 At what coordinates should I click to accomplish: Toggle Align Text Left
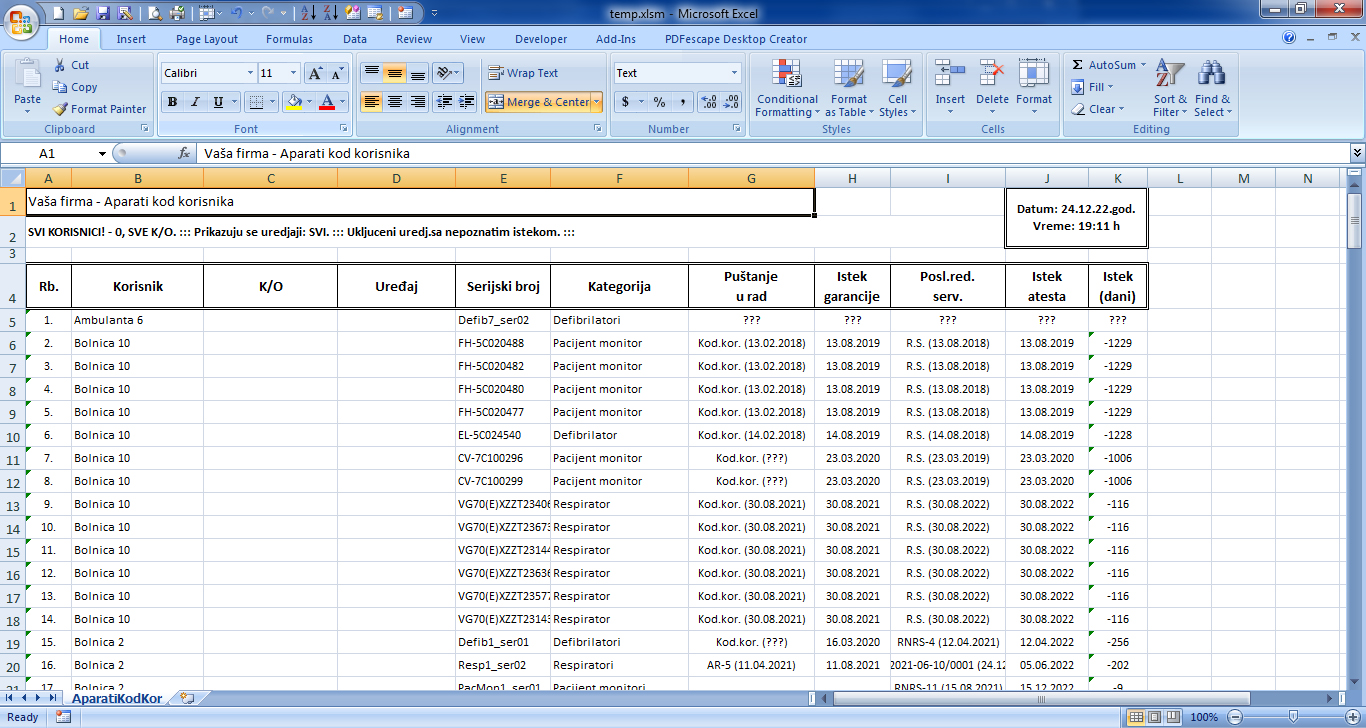pos(371,102)
